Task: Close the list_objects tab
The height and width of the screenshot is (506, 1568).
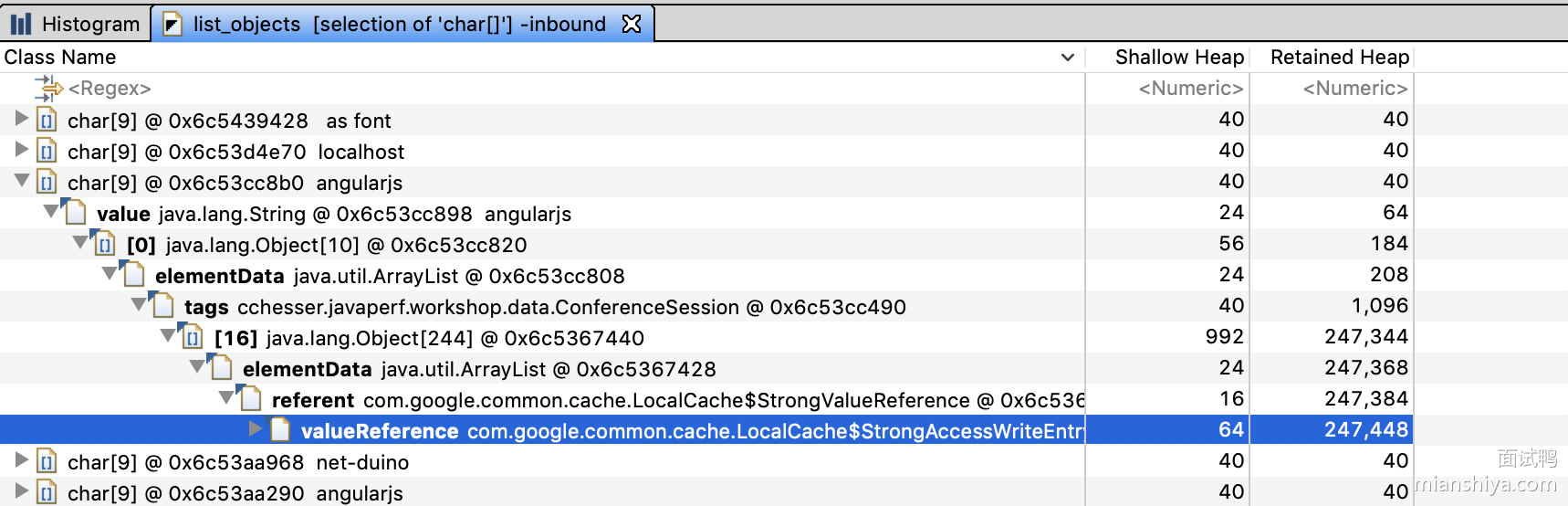Action: point(632,24)
